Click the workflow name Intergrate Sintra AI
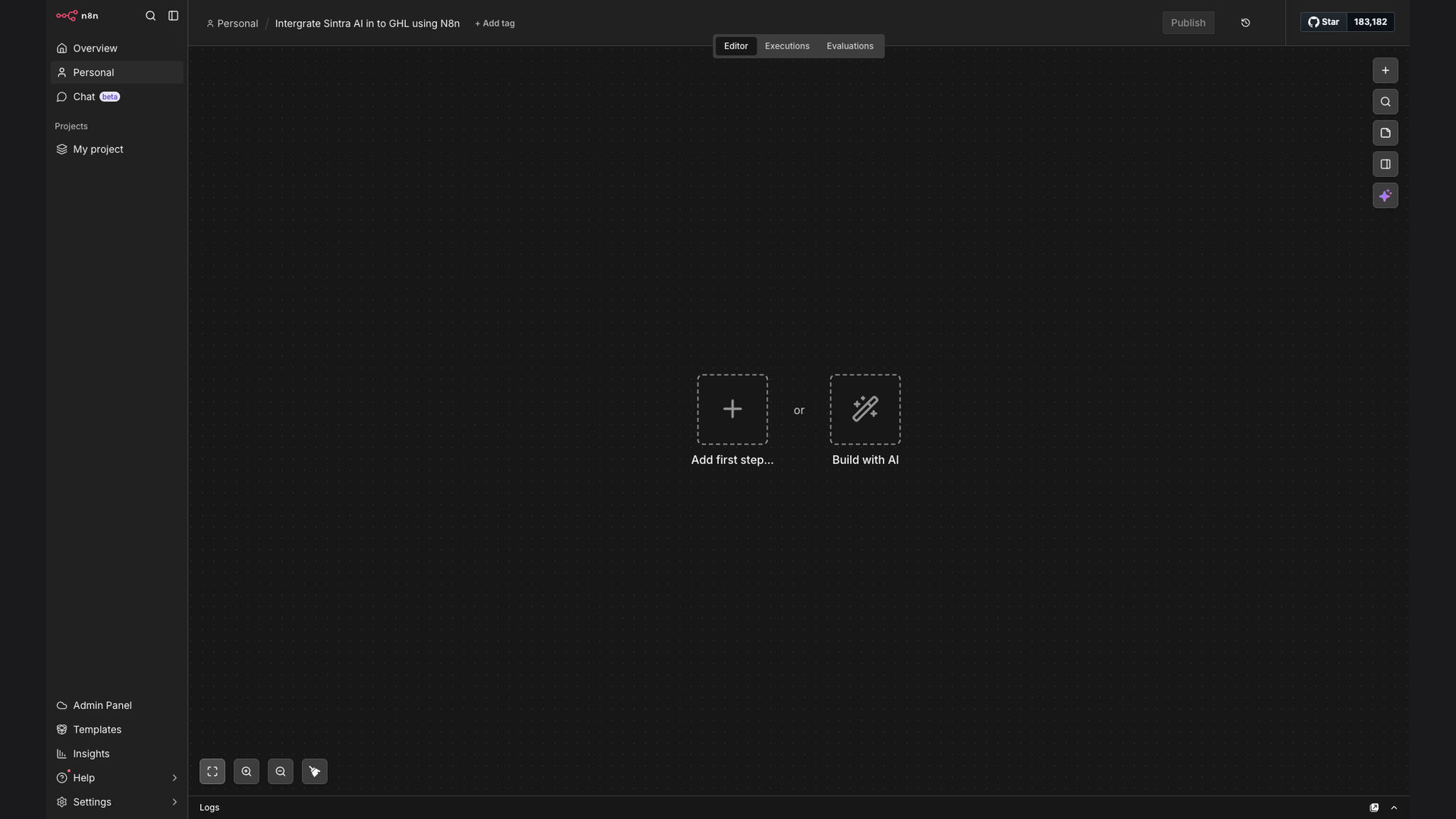Image resolution: width=1456 pixels, height=819 pixels. [367, 24]
